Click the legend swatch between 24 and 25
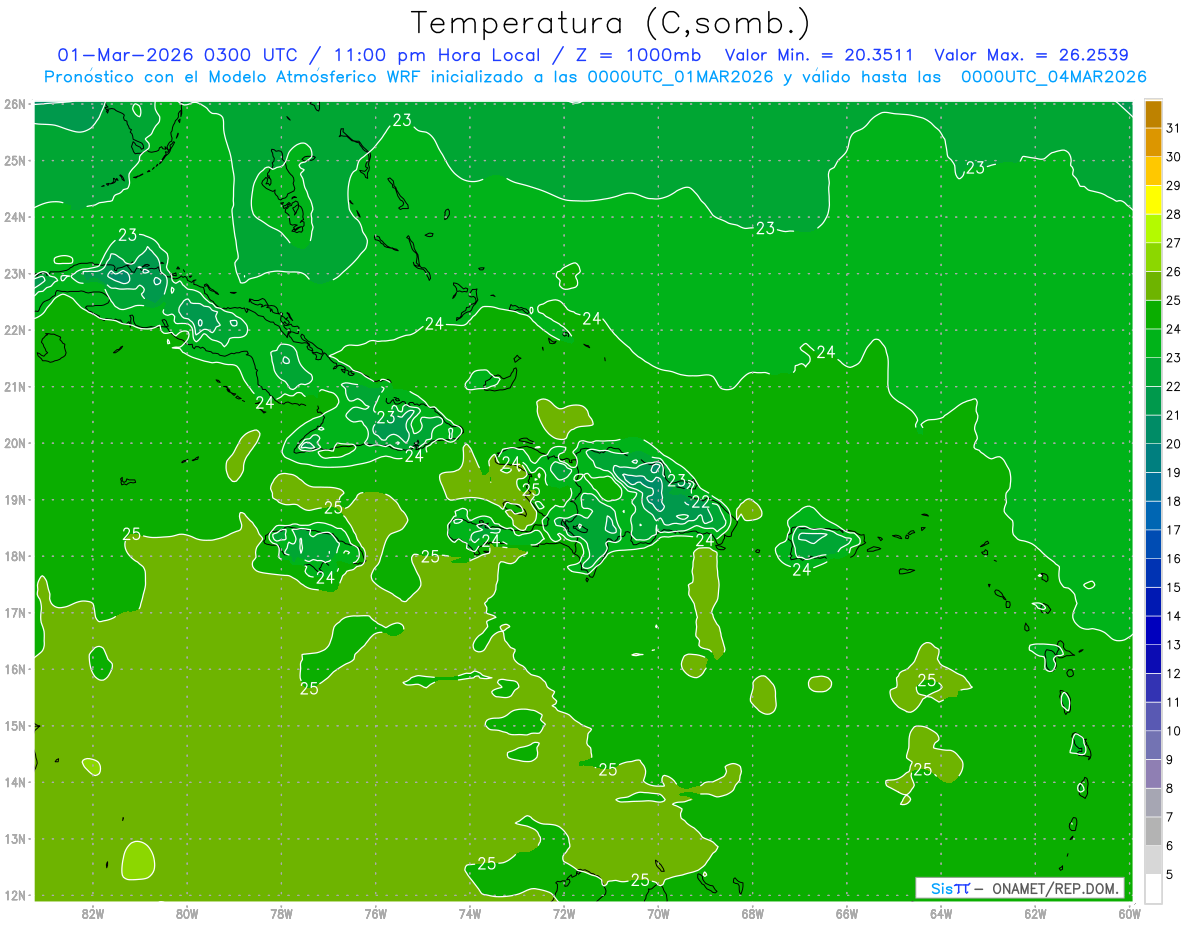Viewport: 1200px width, 927px height. [x=1153, y=315]
